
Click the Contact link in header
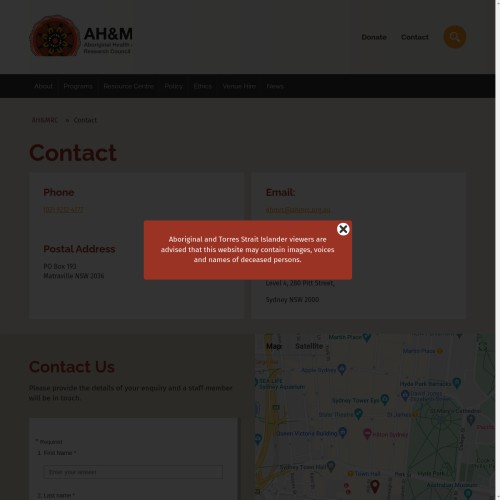point(415,37)
